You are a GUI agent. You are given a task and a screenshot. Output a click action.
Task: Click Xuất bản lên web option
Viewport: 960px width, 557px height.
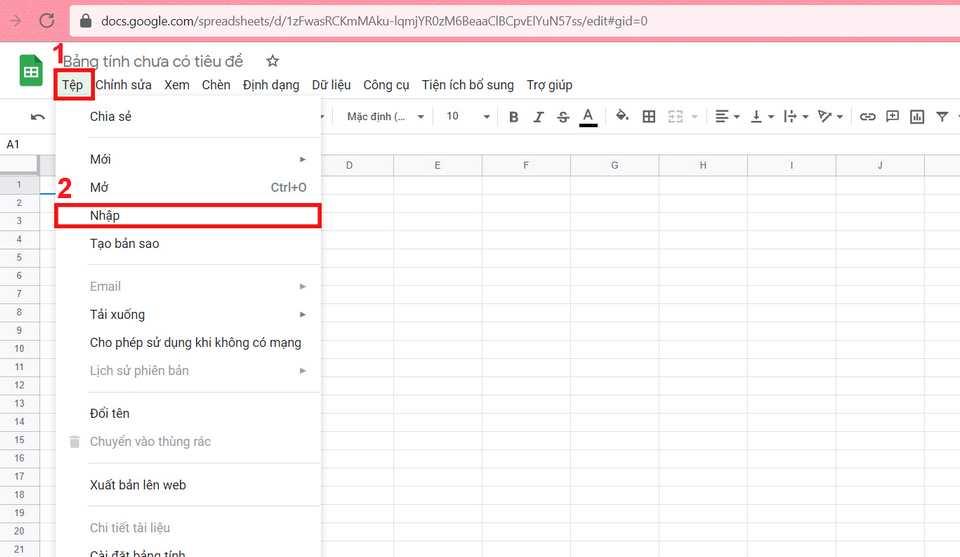coord(138,485)
